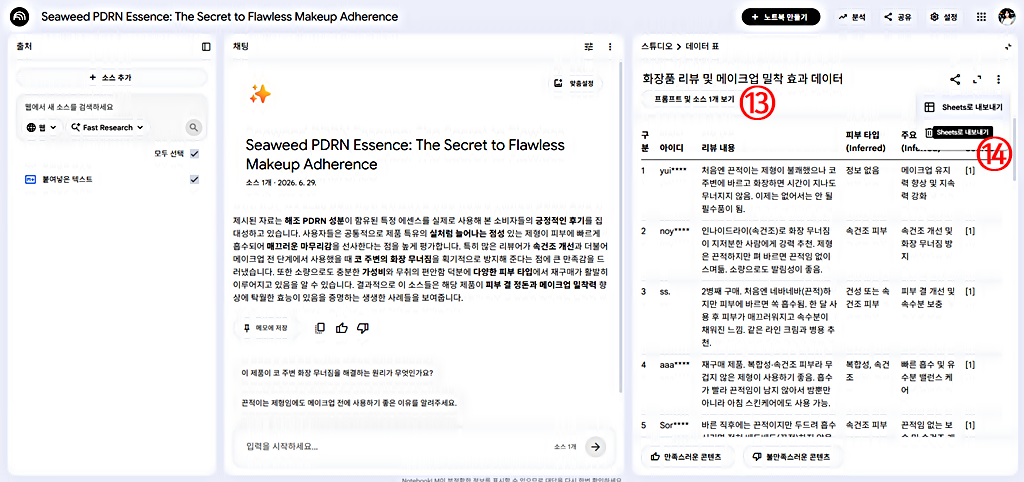This screenshot has width=1024, height=482.
Task: Open citation [1] in the aaa**** row
Action: pos(970,364)
